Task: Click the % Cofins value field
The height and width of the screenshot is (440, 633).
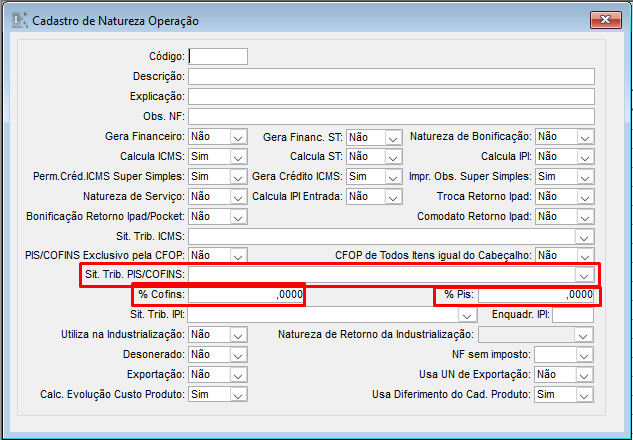Action: click(245, 295)
